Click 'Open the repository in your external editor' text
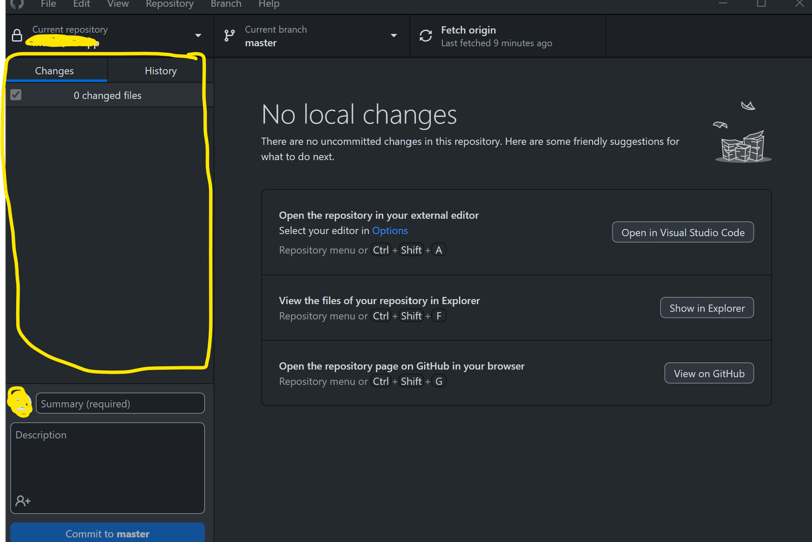This screenshot has width=812, height=542. 379,215
